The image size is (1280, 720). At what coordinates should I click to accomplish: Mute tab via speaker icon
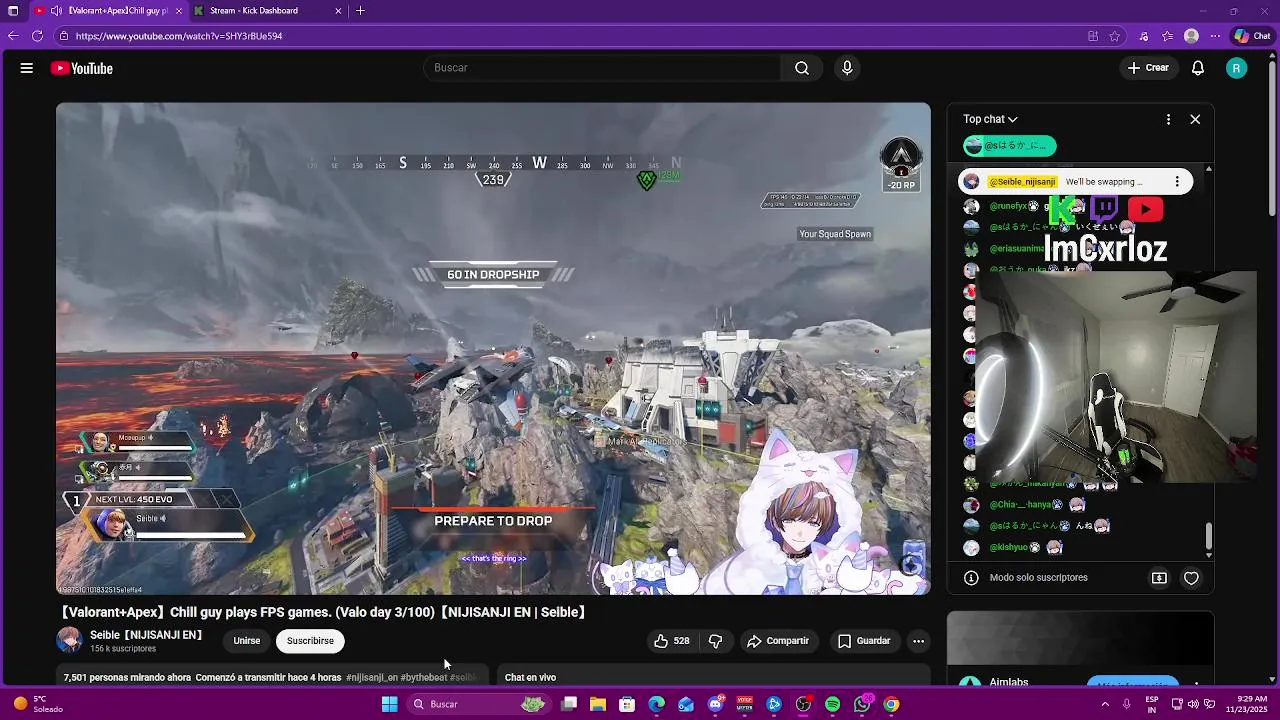point(56,11)
